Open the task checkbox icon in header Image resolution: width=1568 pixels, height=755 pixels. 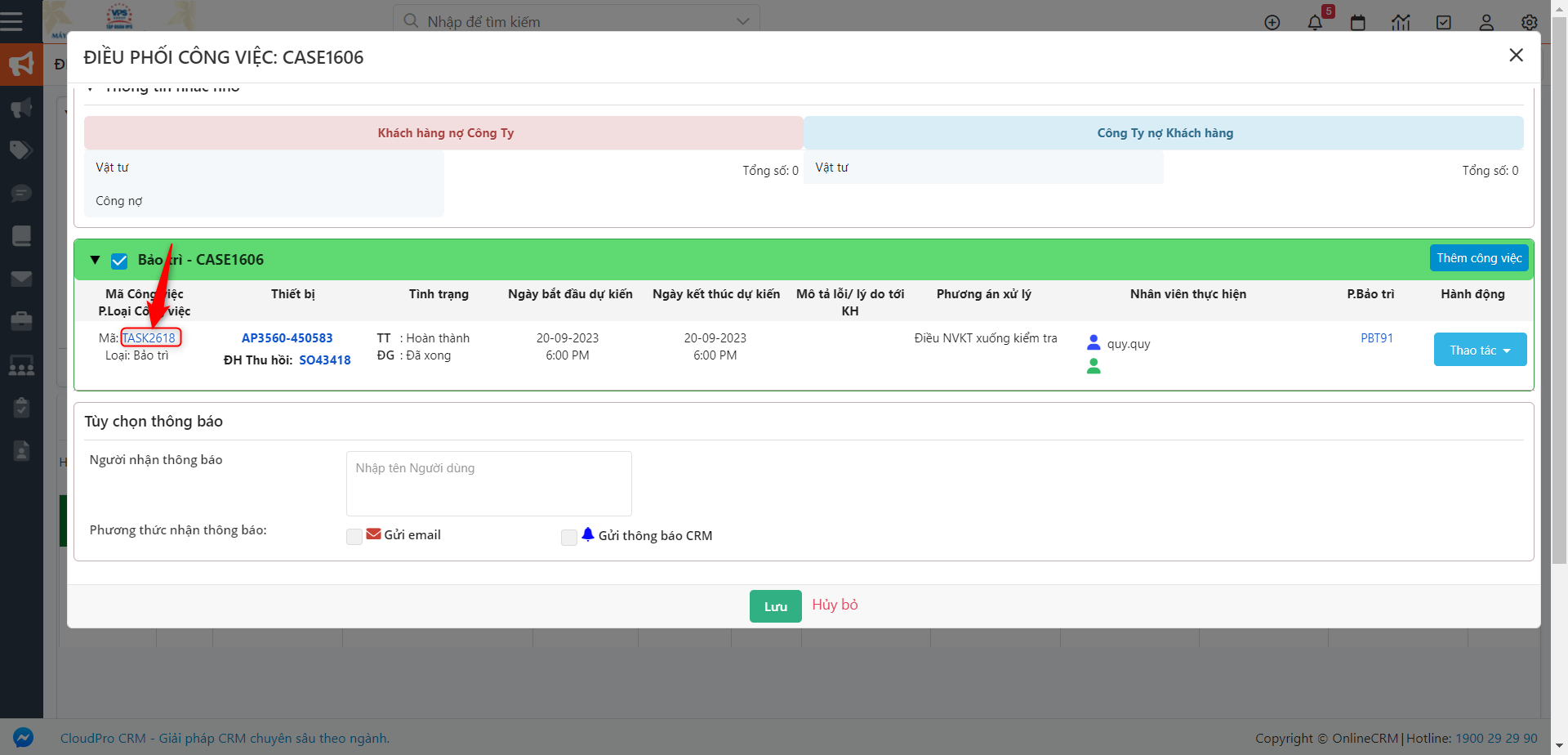(x=1444, y=22)
